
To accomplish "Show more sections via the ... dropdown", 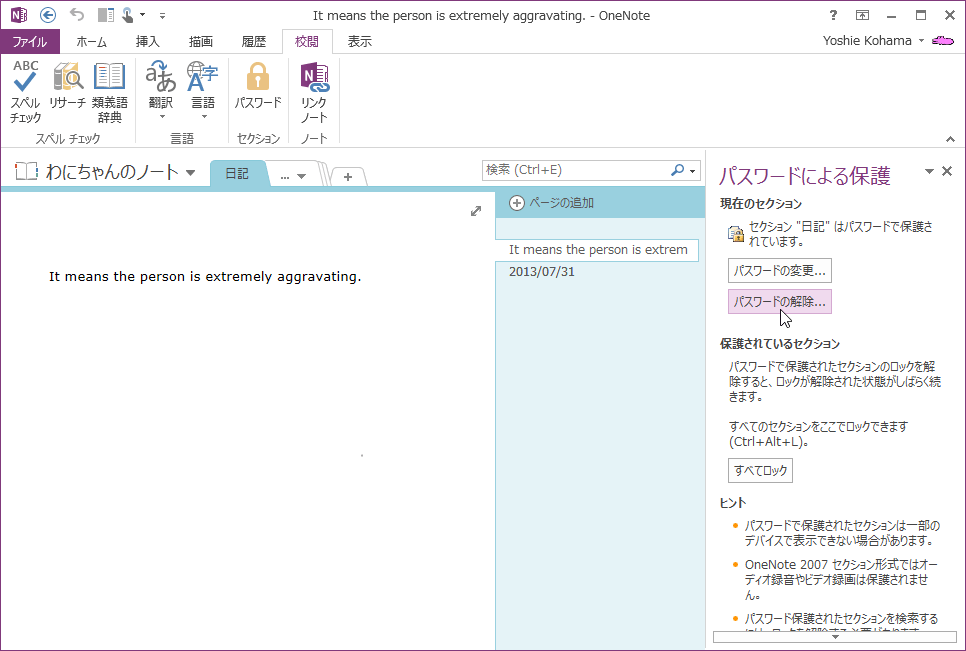I will click(293, 176).
